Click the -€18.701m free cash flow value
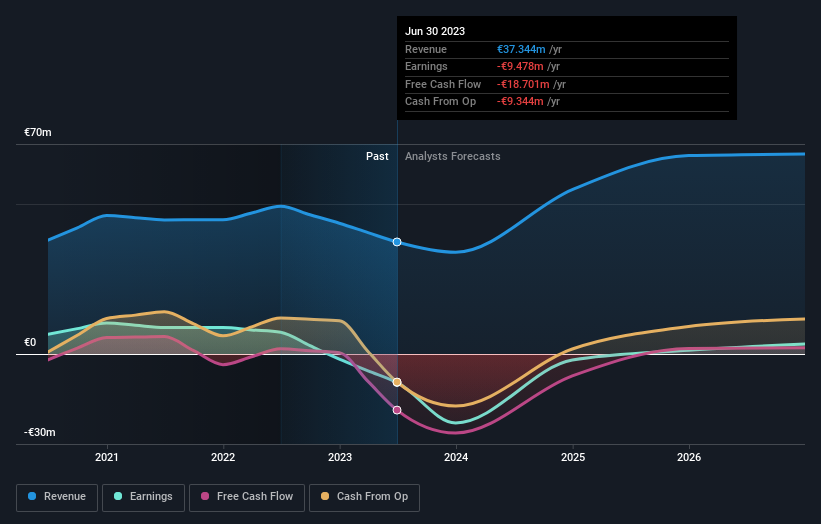821x524 pixels. tap(523, 84)
